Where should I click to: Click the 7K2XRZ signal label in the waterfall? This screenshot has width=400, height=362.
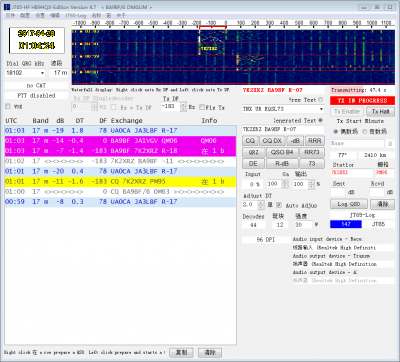click(x=209, y=49)
